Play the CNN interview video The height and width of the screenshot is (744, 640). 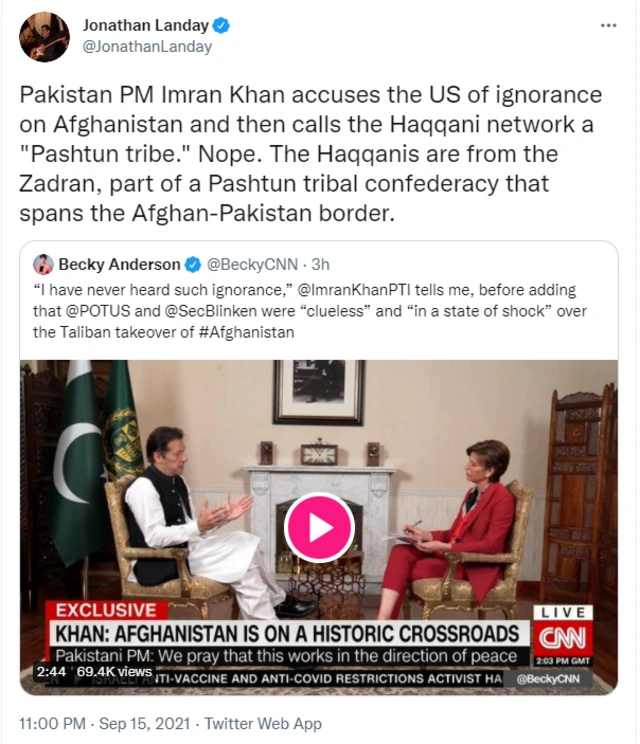[319, 527]
